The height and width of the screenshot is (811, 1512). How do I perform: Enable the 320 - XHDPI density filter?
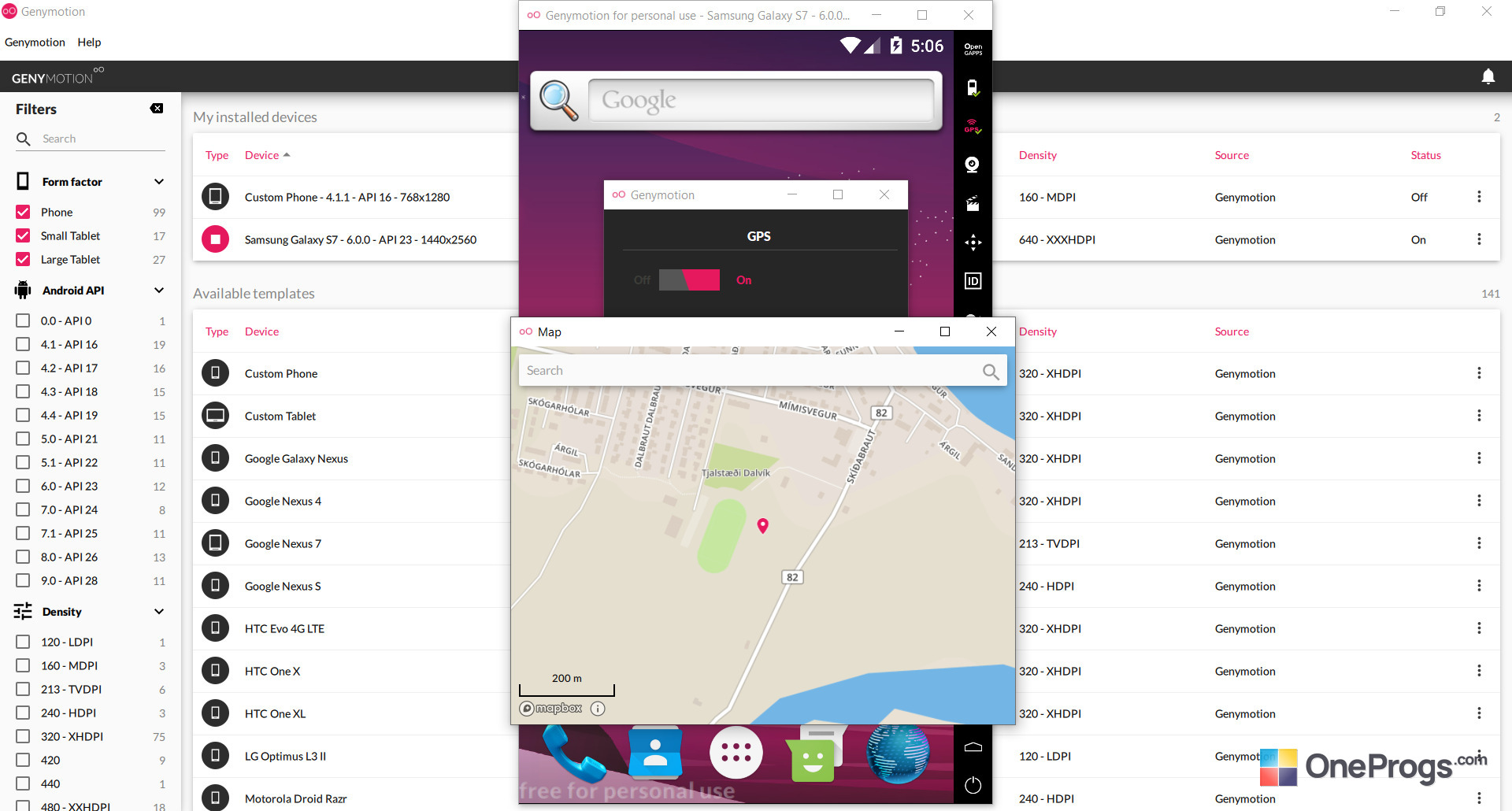tap(23, 736)
